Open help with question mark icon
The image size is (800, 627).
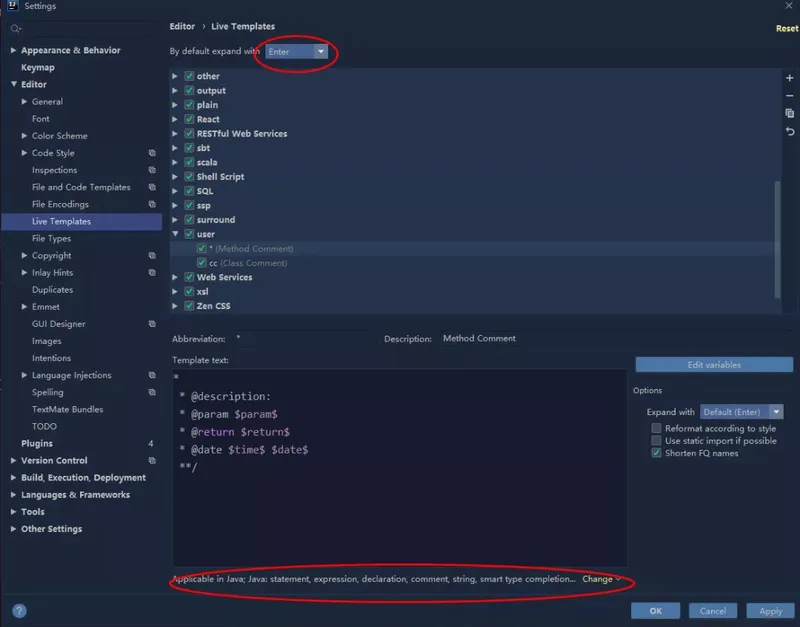pyautogui.click(x=19, y=610)
